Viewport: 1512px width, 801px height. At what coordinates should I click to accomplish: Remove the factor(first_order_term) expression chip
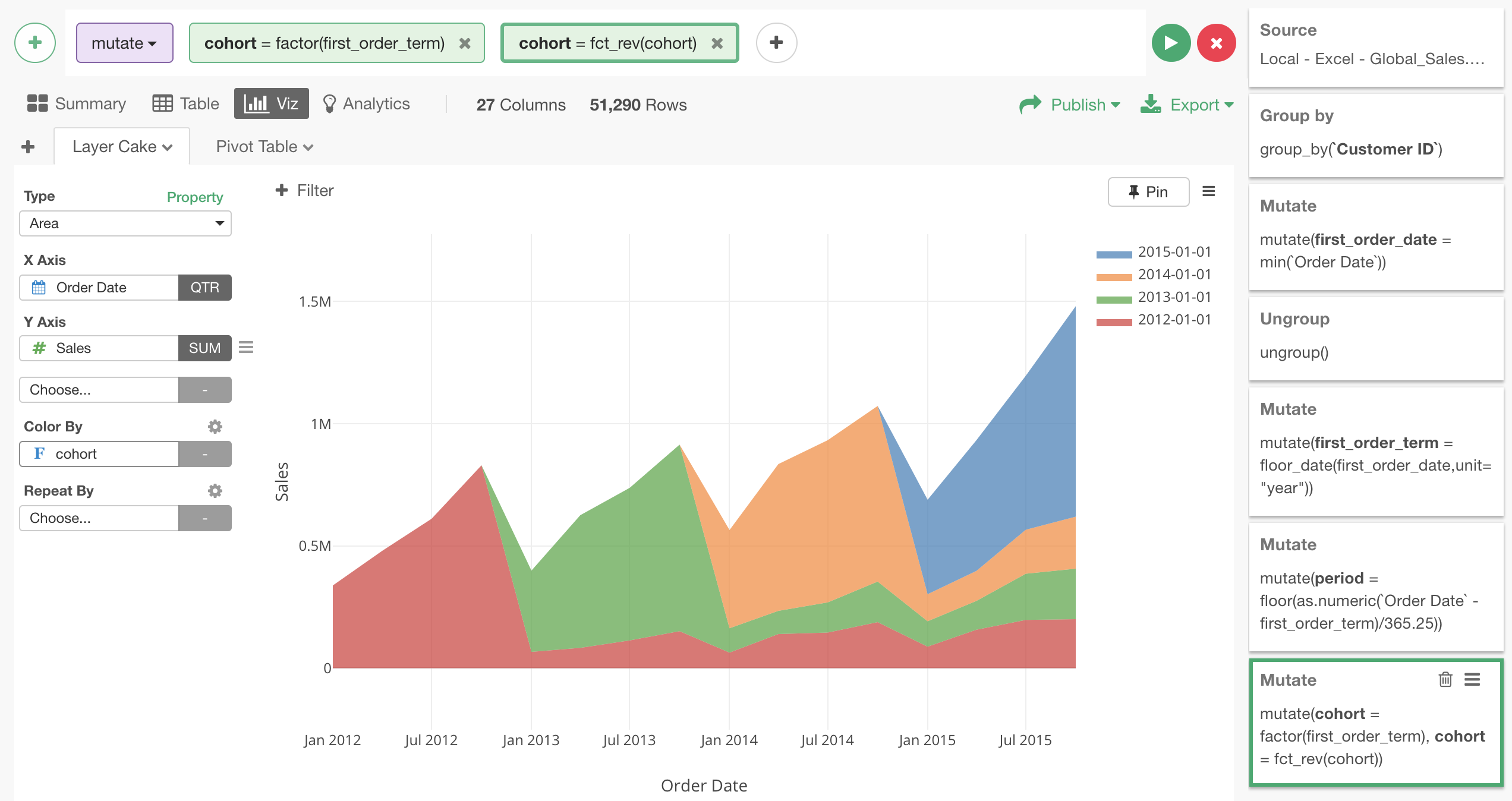[x=465, y=43]
